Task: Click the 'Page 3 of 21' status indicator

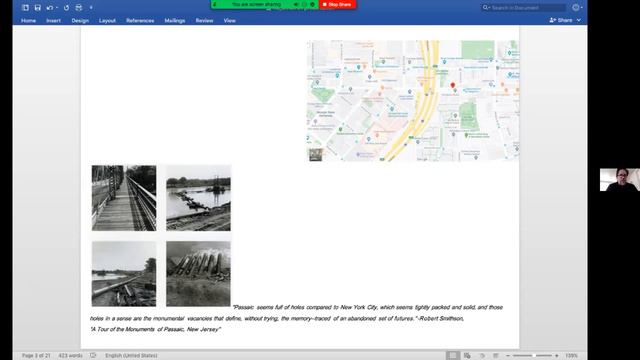Action: [x=36, y=356]
